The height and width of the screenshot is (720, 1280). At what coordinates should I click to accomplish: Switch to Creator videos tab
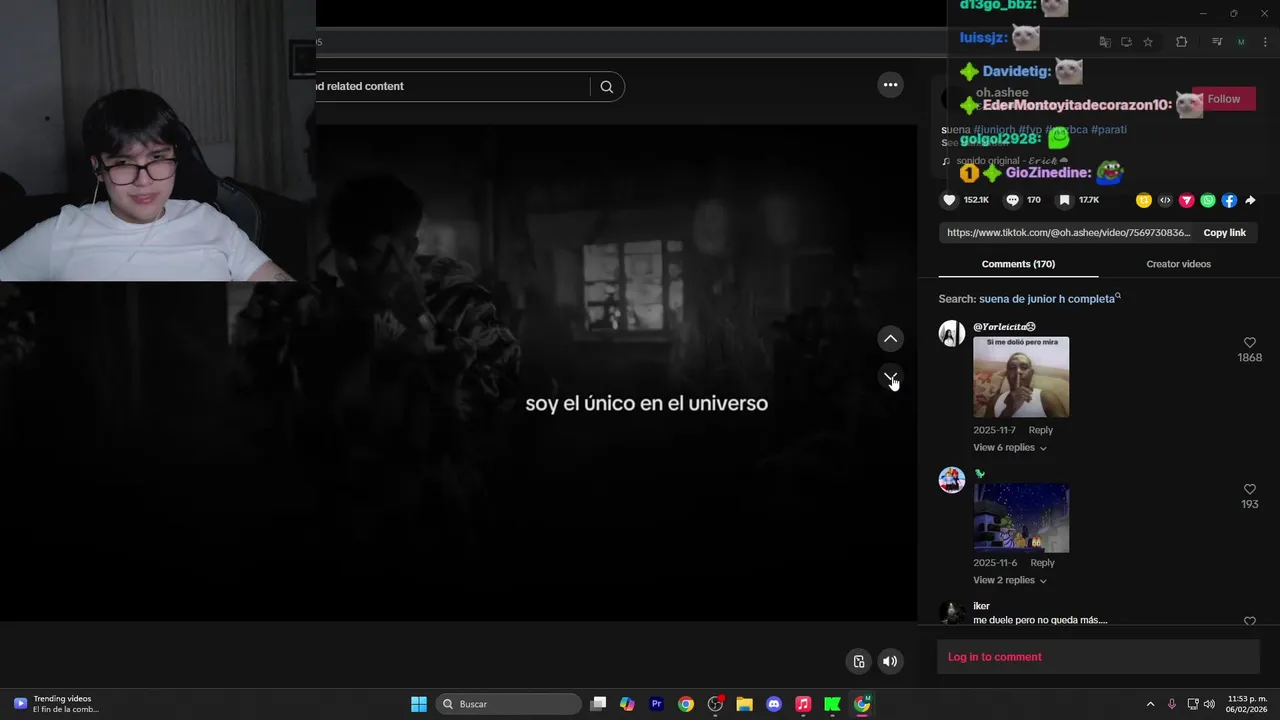(1178, 264)
